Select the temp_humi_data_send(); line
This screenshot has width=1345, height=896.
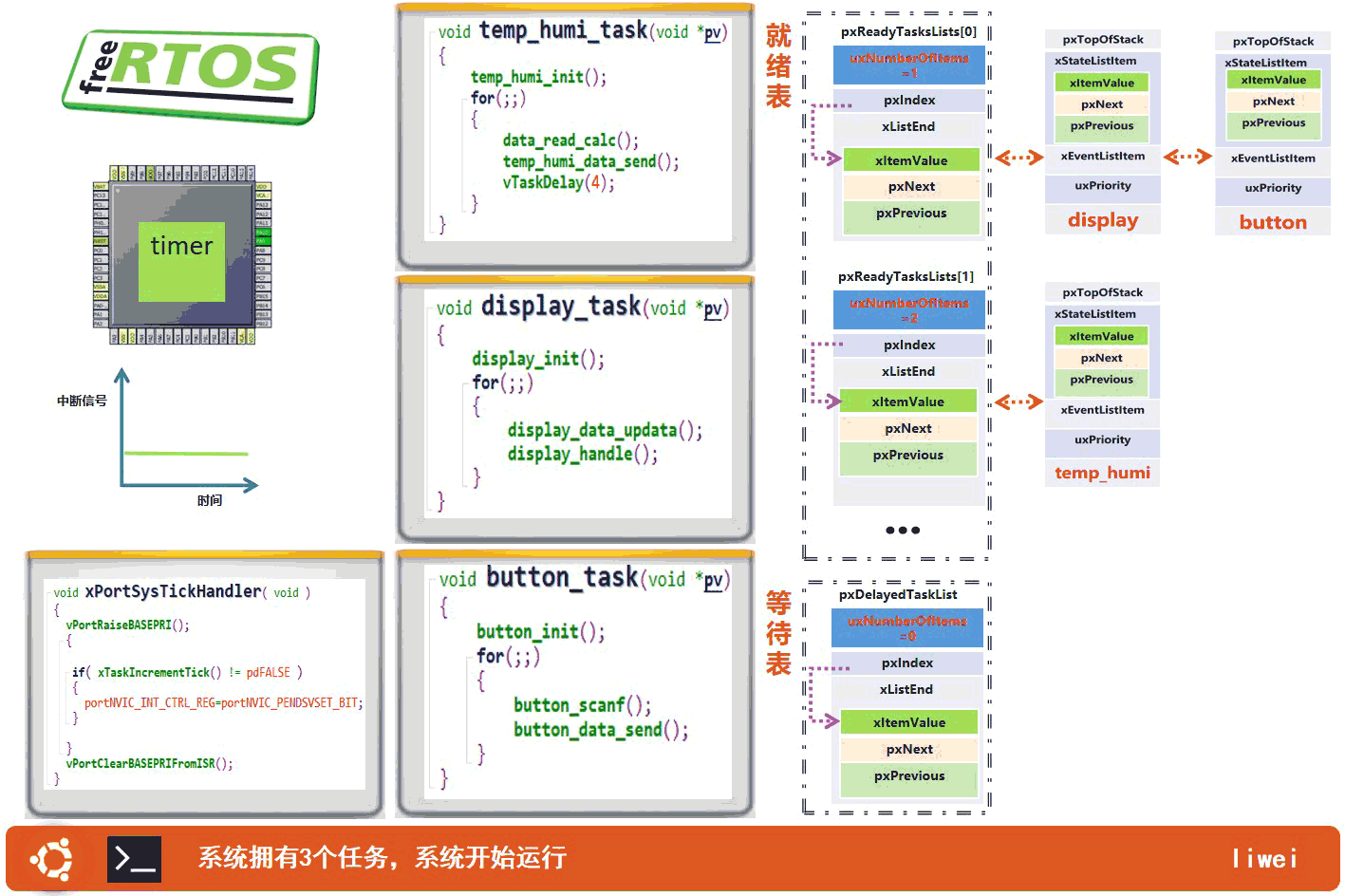point(590,161)
